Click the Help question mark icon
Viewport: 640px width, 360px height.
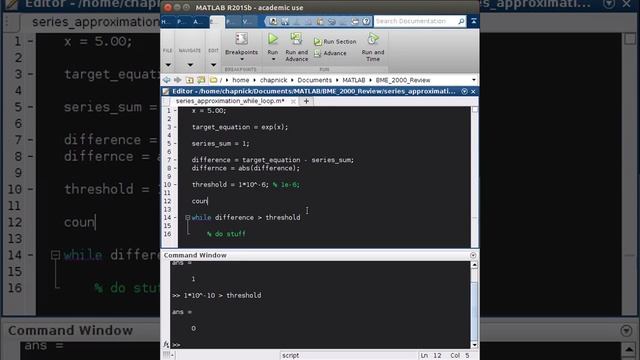(366, 21)
